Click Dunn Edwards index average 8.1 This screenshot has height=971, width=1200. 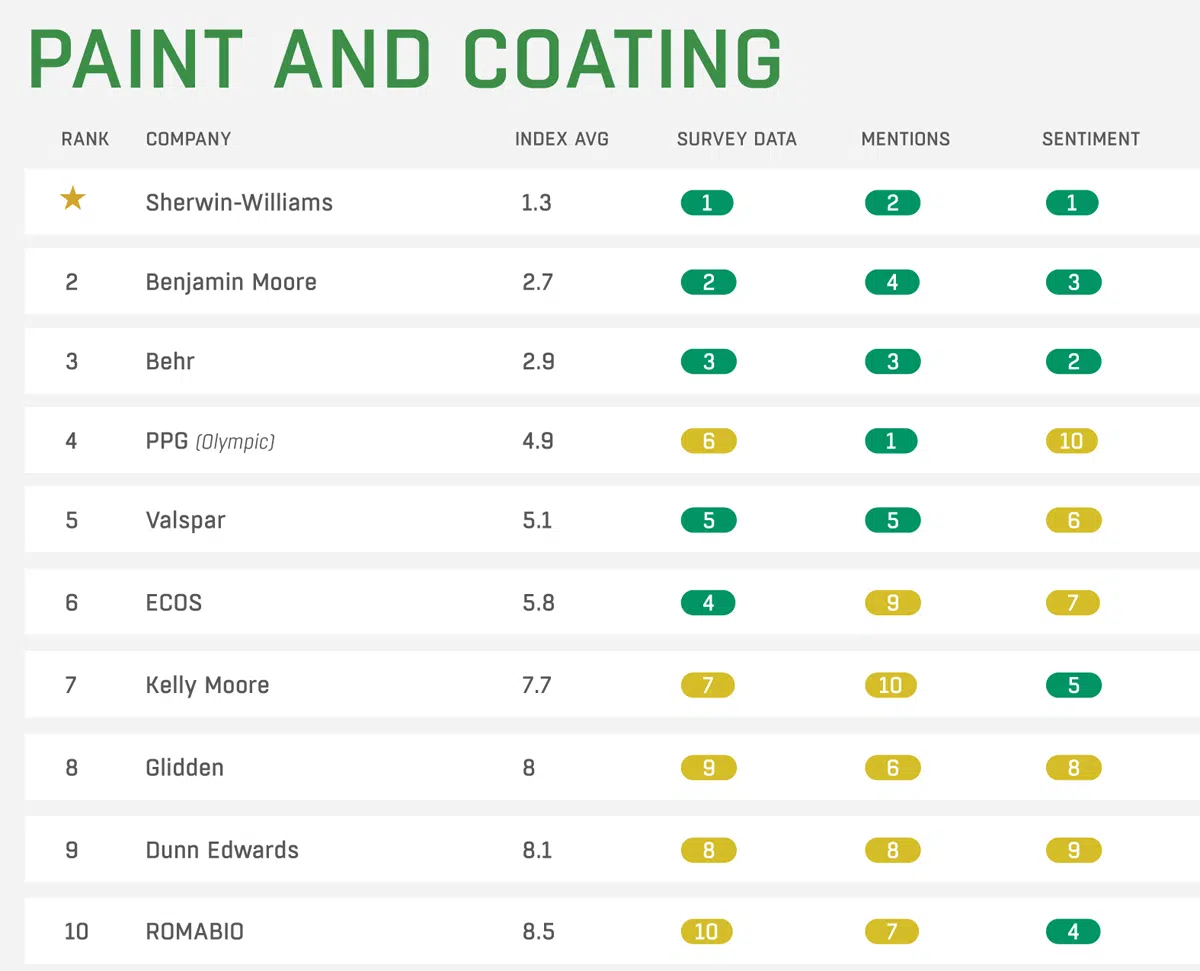point(536,850)
